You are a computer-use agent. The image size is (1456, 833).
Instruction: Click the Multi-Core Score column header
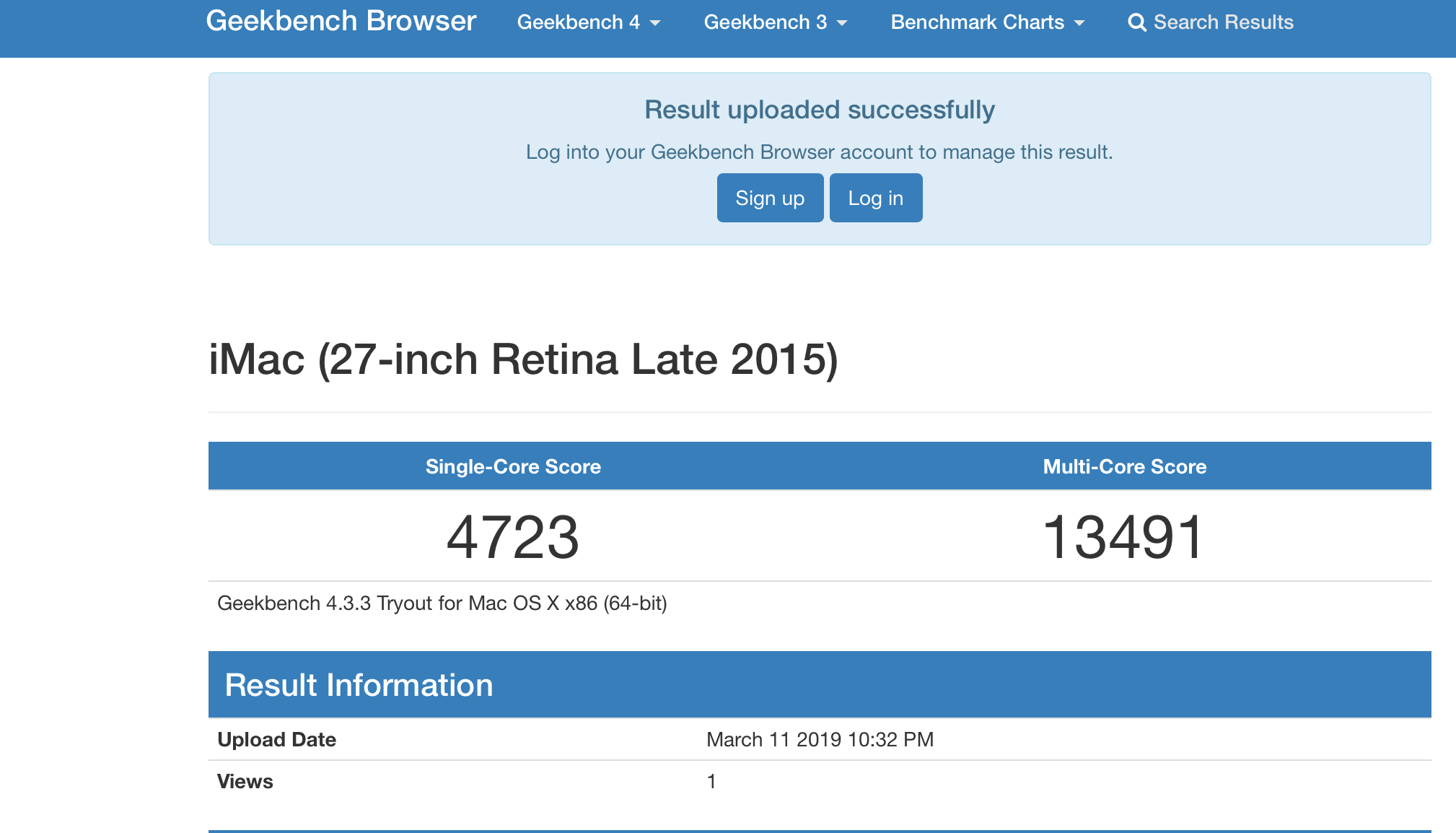(1125, 466)
